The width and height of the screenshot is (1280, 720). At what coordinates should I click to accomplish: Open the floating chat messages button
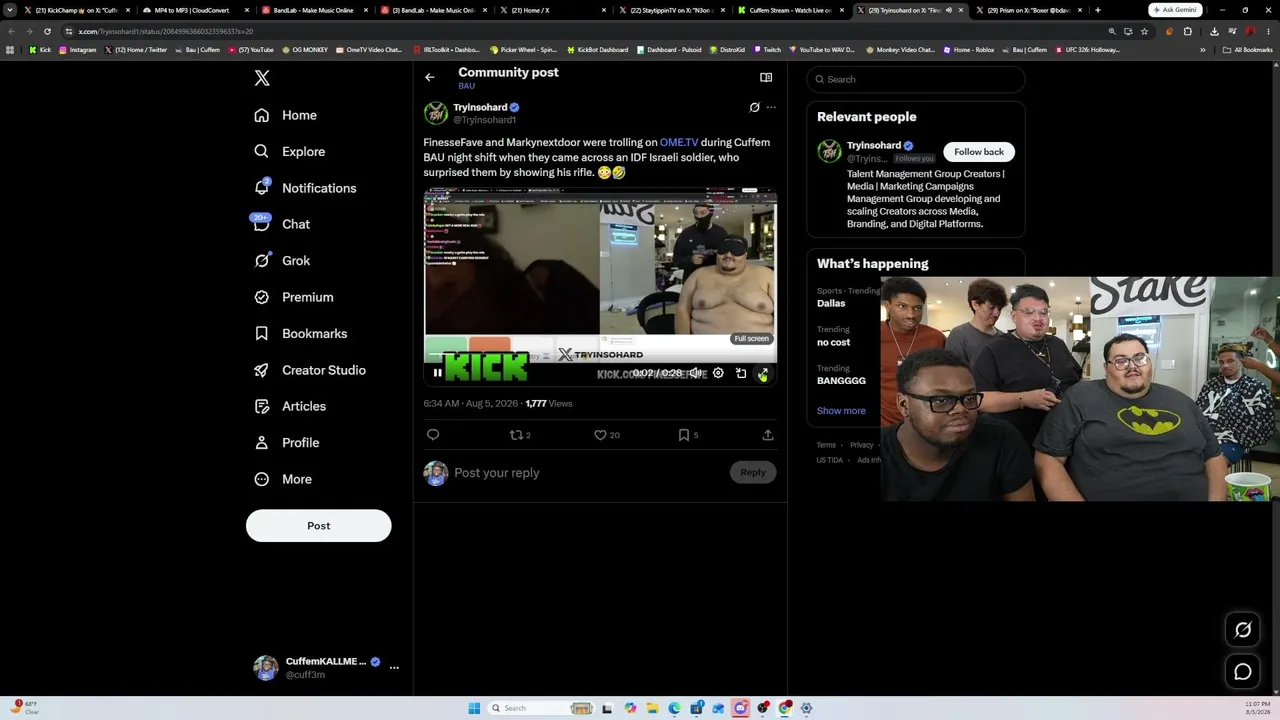pos(1243,672)
